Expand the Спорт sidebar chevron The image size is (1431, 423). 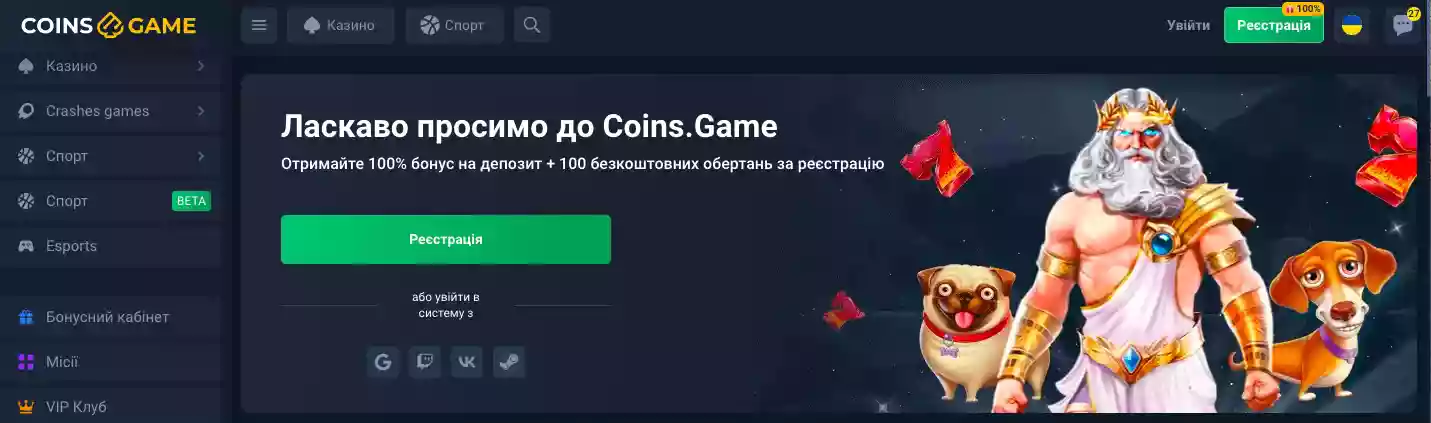coord(201,156)
